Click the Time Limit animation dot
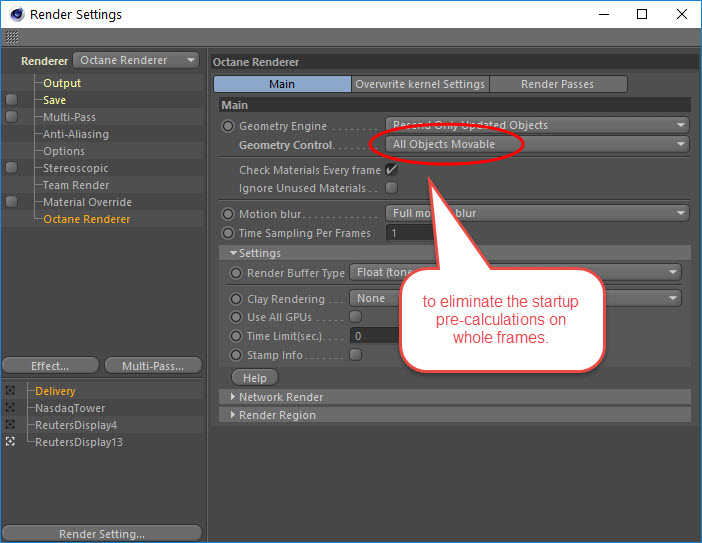The image size is (702, 543). (x=236, y=336)
